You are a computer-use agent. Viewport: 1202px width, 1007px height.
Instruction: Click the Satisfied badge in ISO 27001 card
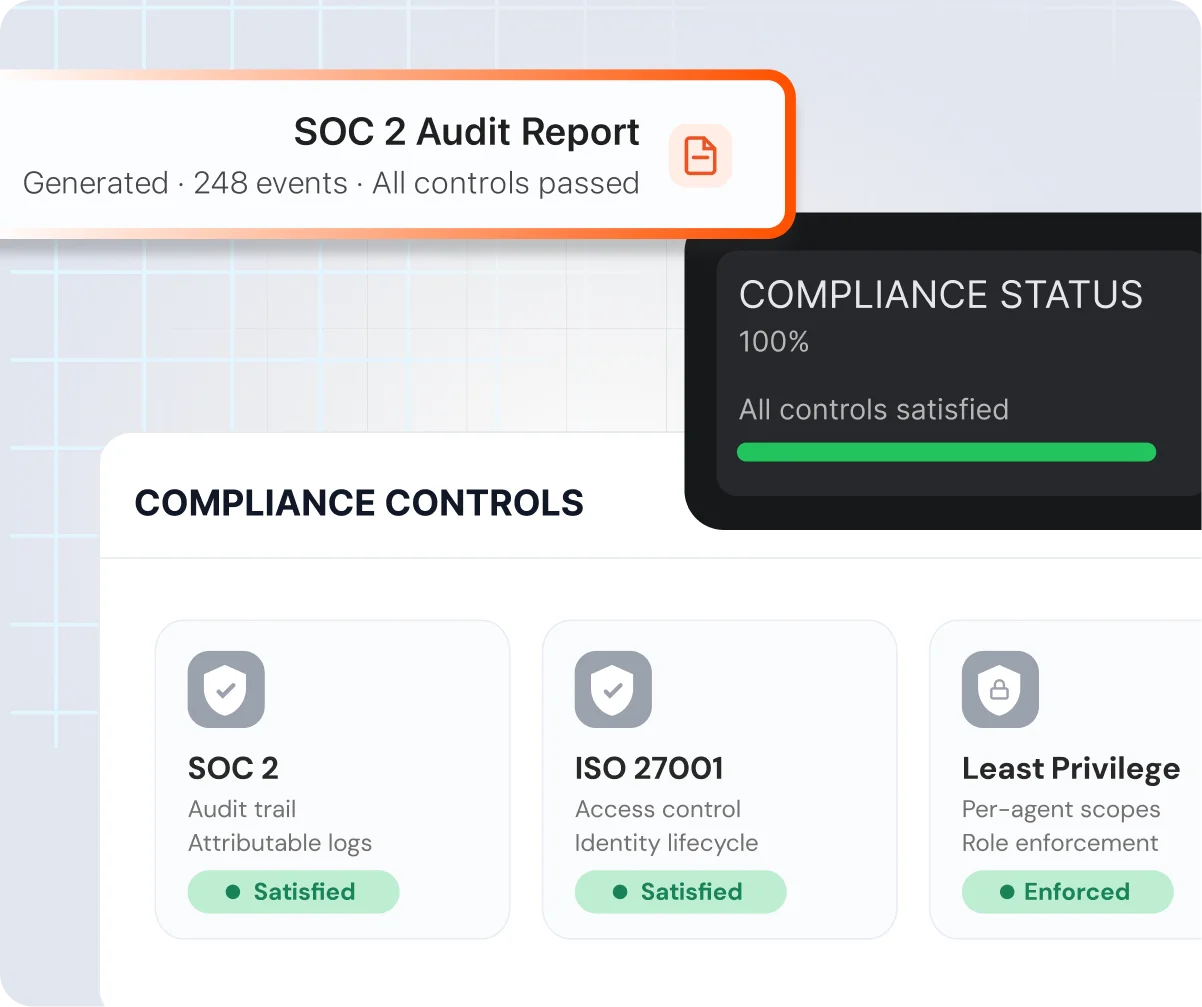coord(680,892)
